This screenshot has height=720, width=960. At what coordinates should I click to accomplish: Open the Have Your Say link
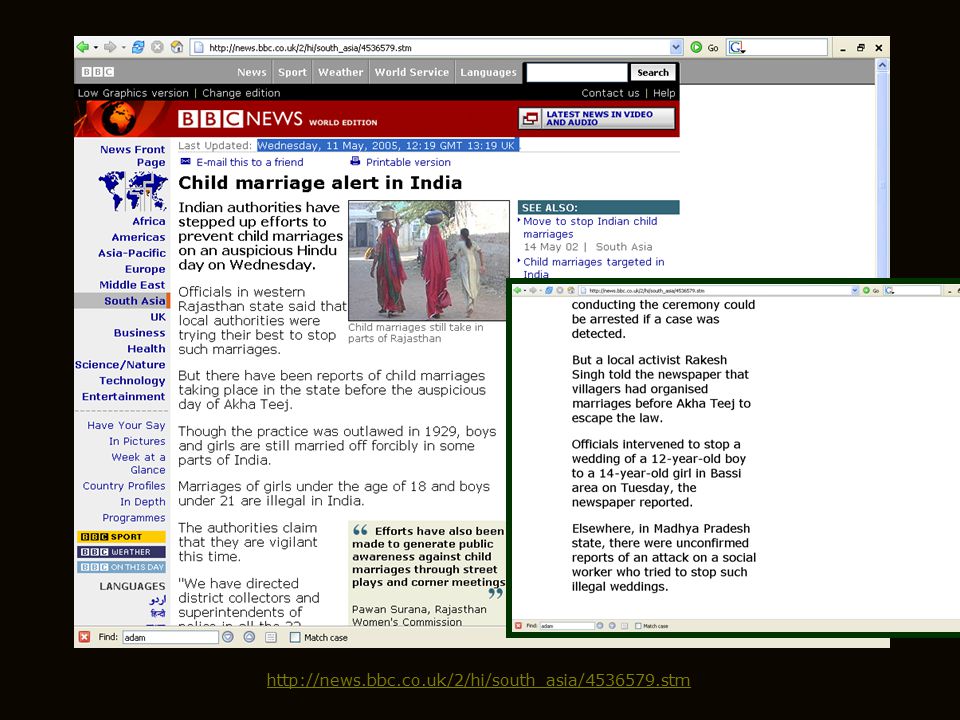[126, 425]
